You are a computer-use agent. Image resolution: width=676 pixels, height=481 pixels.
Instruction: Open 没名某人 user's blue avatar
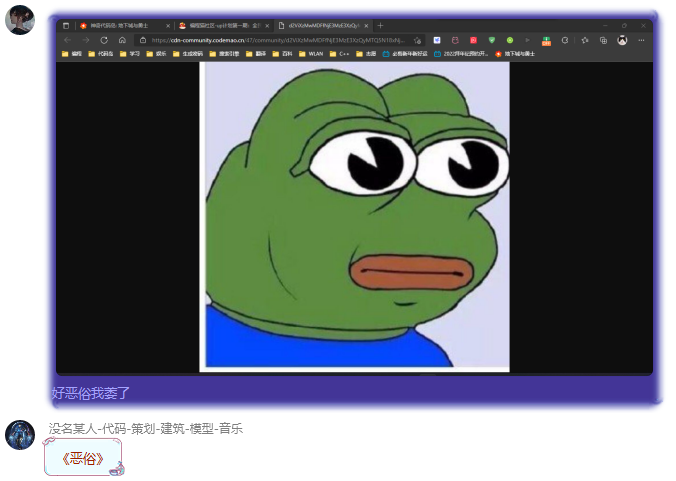tap(20, 435)
